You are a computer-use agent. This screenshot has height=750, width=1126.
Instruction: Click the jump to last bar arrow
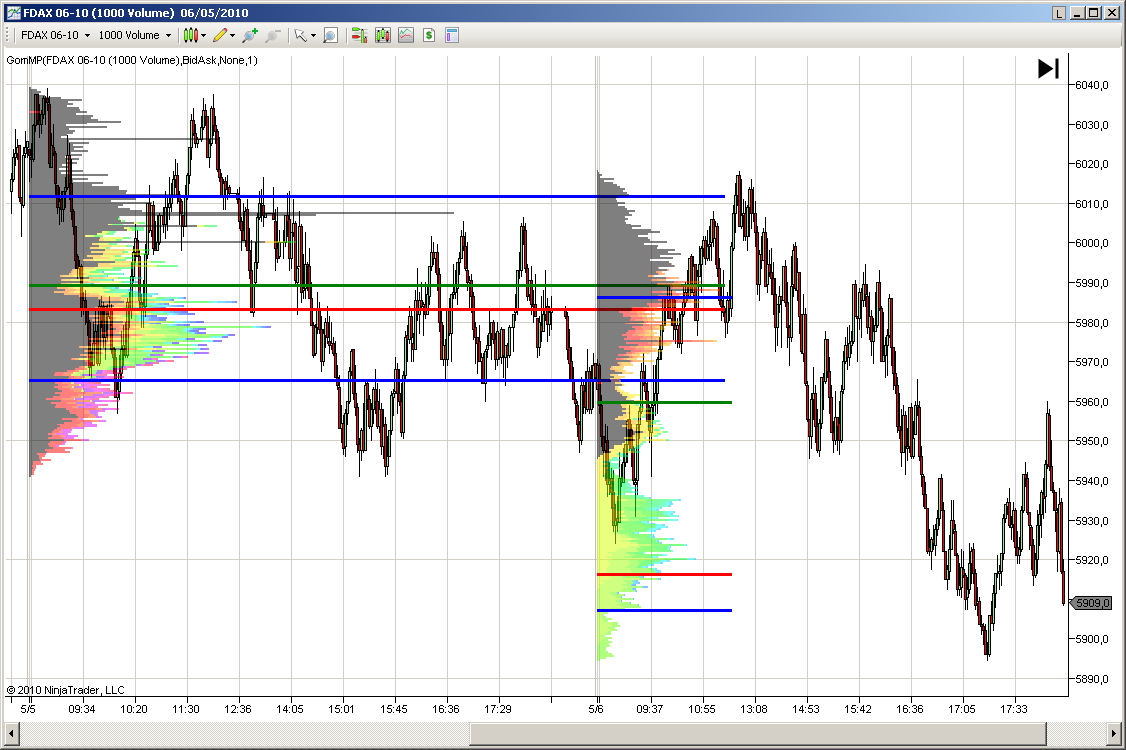click(x=1048, y=69)
